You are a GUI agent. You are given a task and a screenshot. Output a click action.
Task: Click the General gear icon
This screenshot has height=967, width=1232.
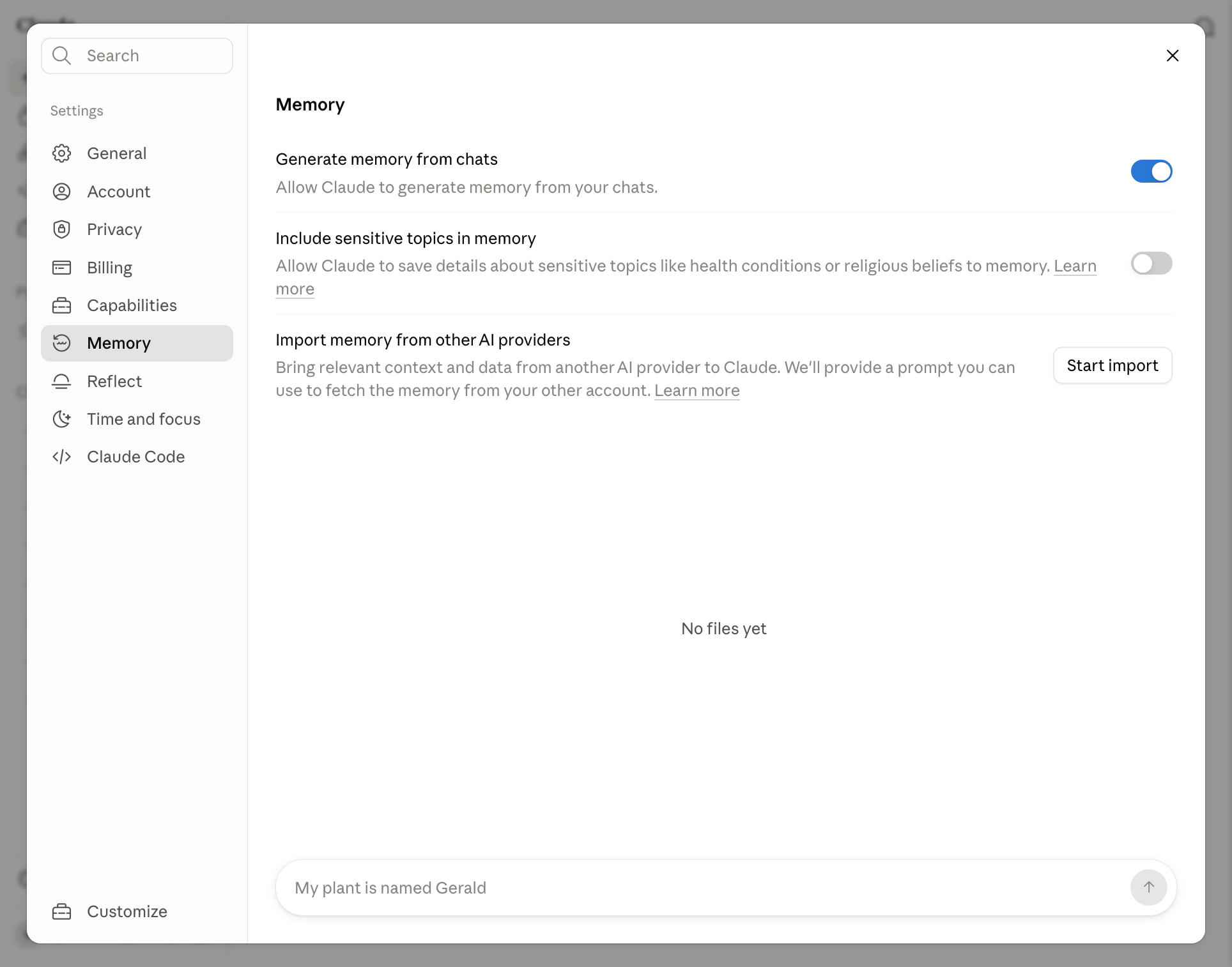[x=61, y=153]
